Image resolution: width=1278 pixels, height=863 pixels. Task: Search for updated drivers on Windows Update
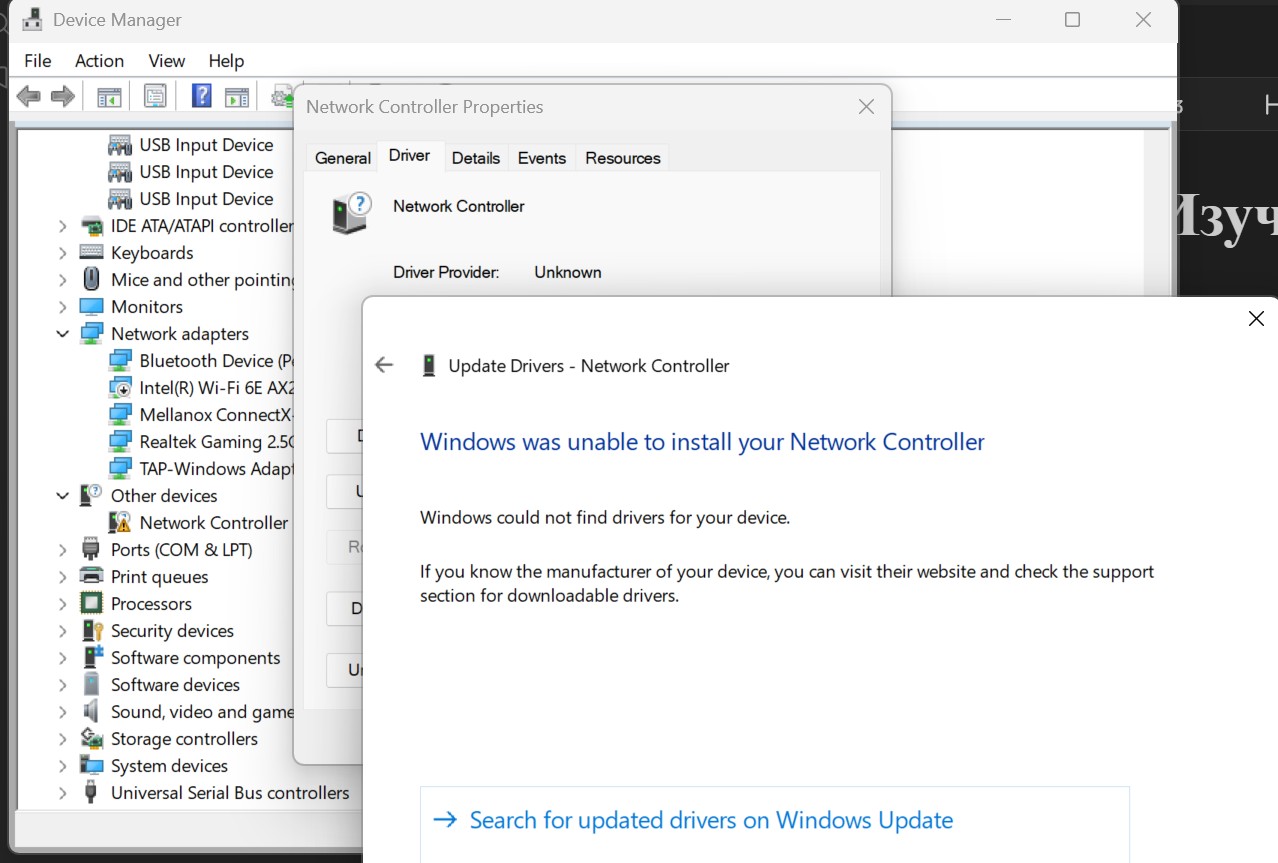point(712,820)
